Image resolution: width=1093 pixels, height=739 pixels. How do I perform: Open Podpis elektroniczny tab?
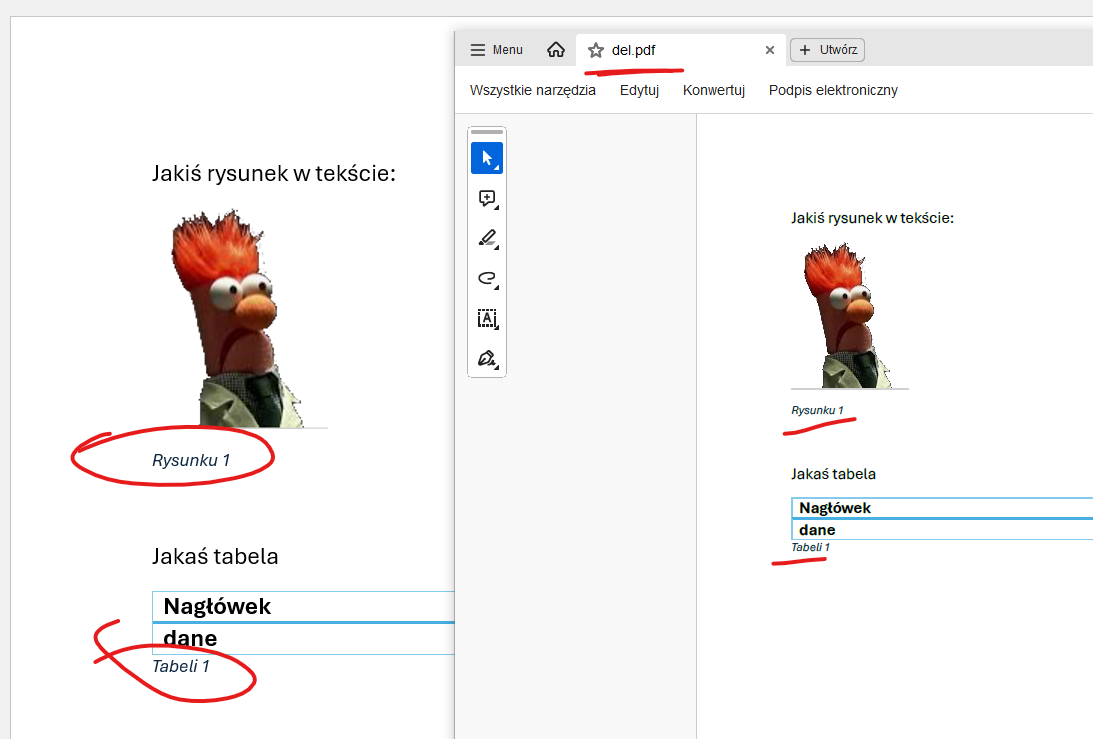[x=833, y=90]
